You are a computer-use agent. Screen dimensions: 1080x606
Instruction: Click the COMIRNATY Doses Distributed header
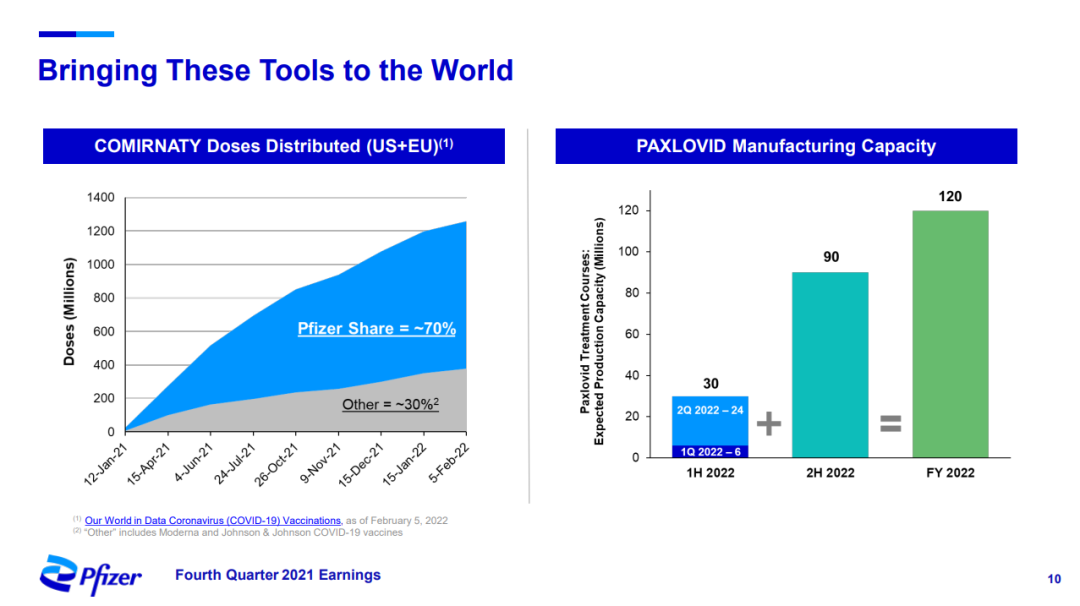tap(273, 146)
